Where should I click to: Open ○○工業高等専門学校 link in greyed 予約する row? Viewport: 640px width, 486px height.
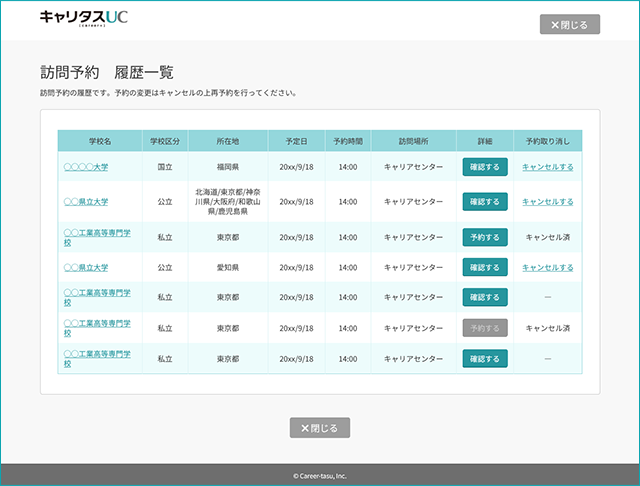pos(97,328)
